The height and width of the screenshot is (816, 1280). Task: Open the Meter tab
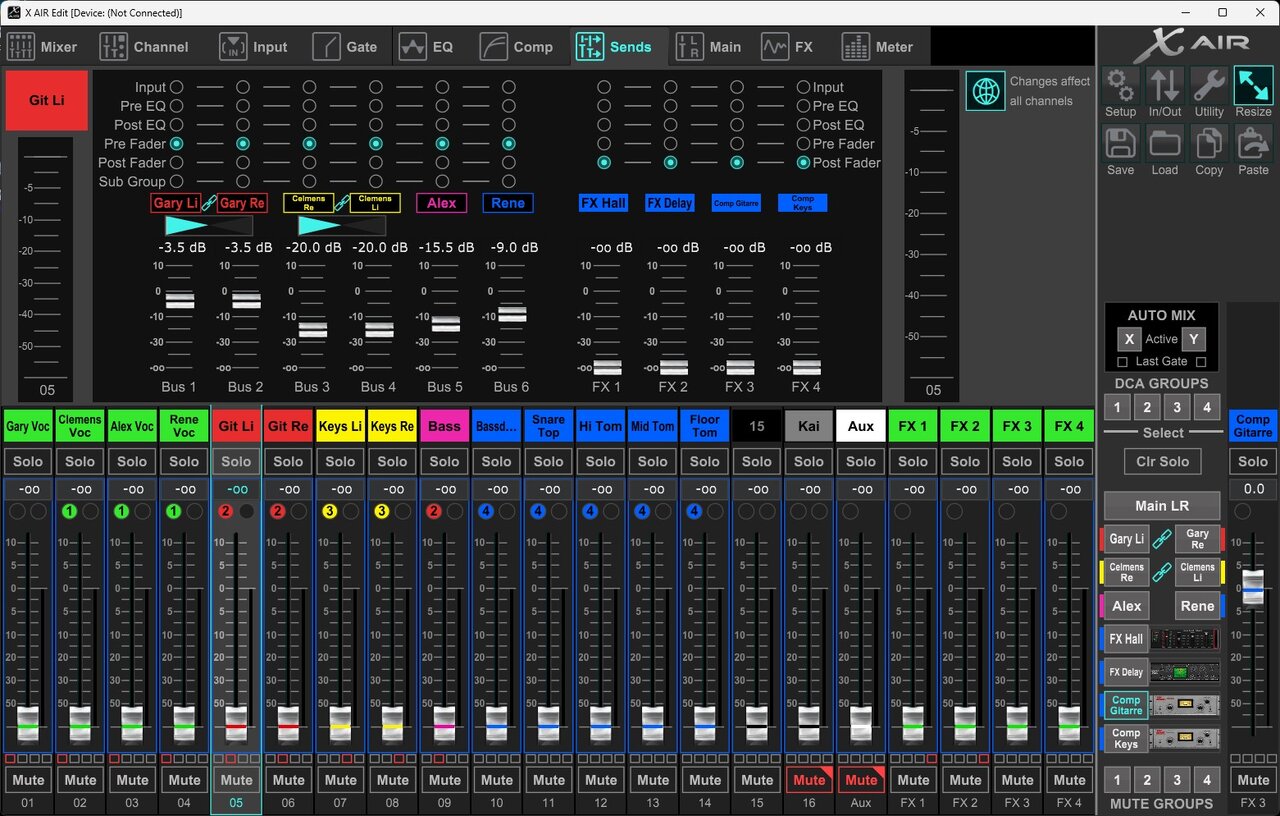878,47
